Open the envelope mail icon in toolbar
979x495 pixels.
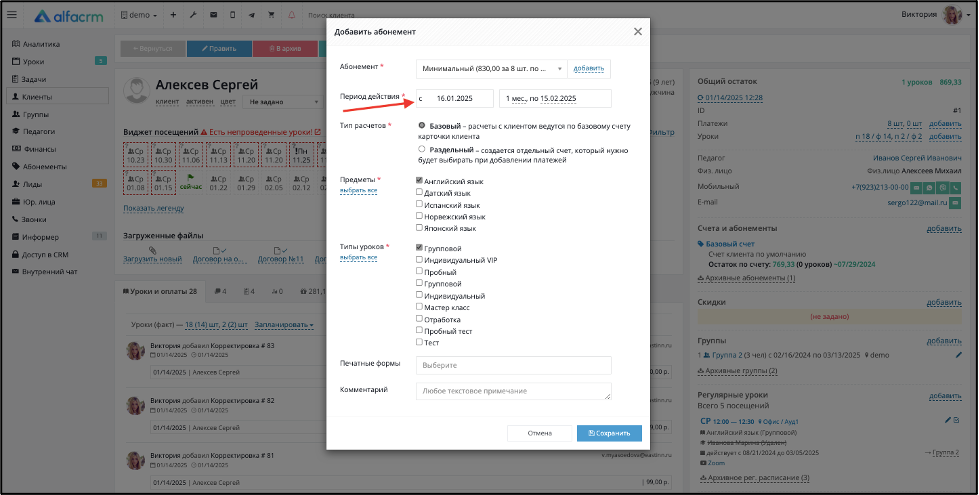click(x=214, y=15)
